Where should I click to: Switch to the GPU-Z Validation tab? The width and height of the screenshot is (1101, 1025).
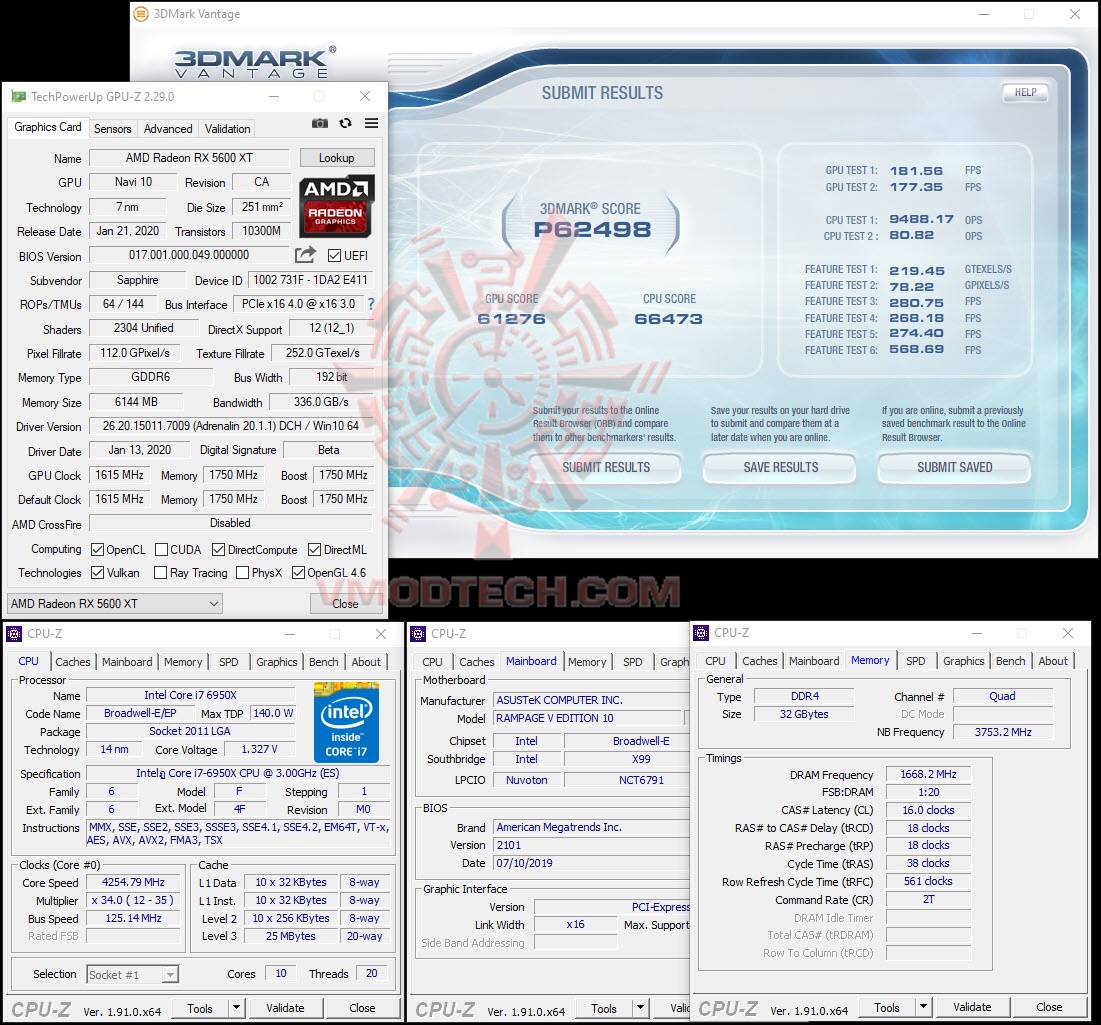click(228, 128)
